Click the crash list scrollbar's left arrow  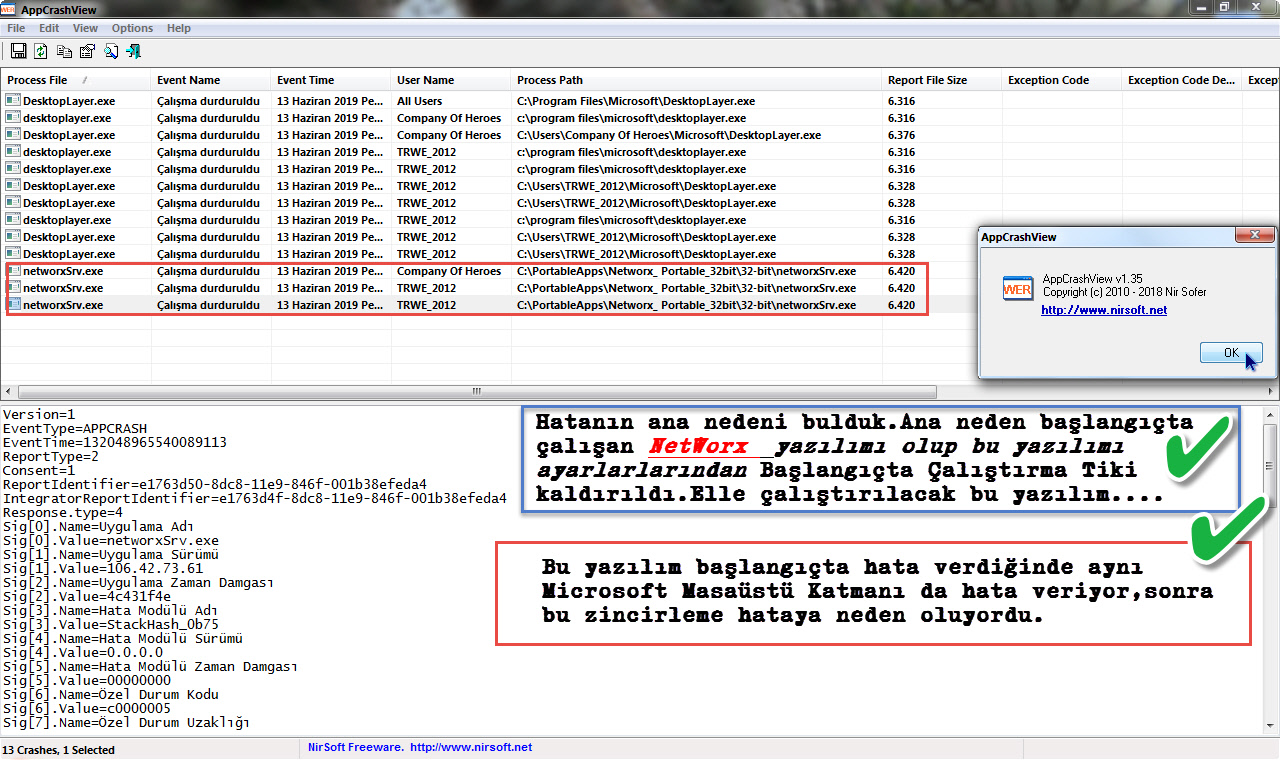9,391
